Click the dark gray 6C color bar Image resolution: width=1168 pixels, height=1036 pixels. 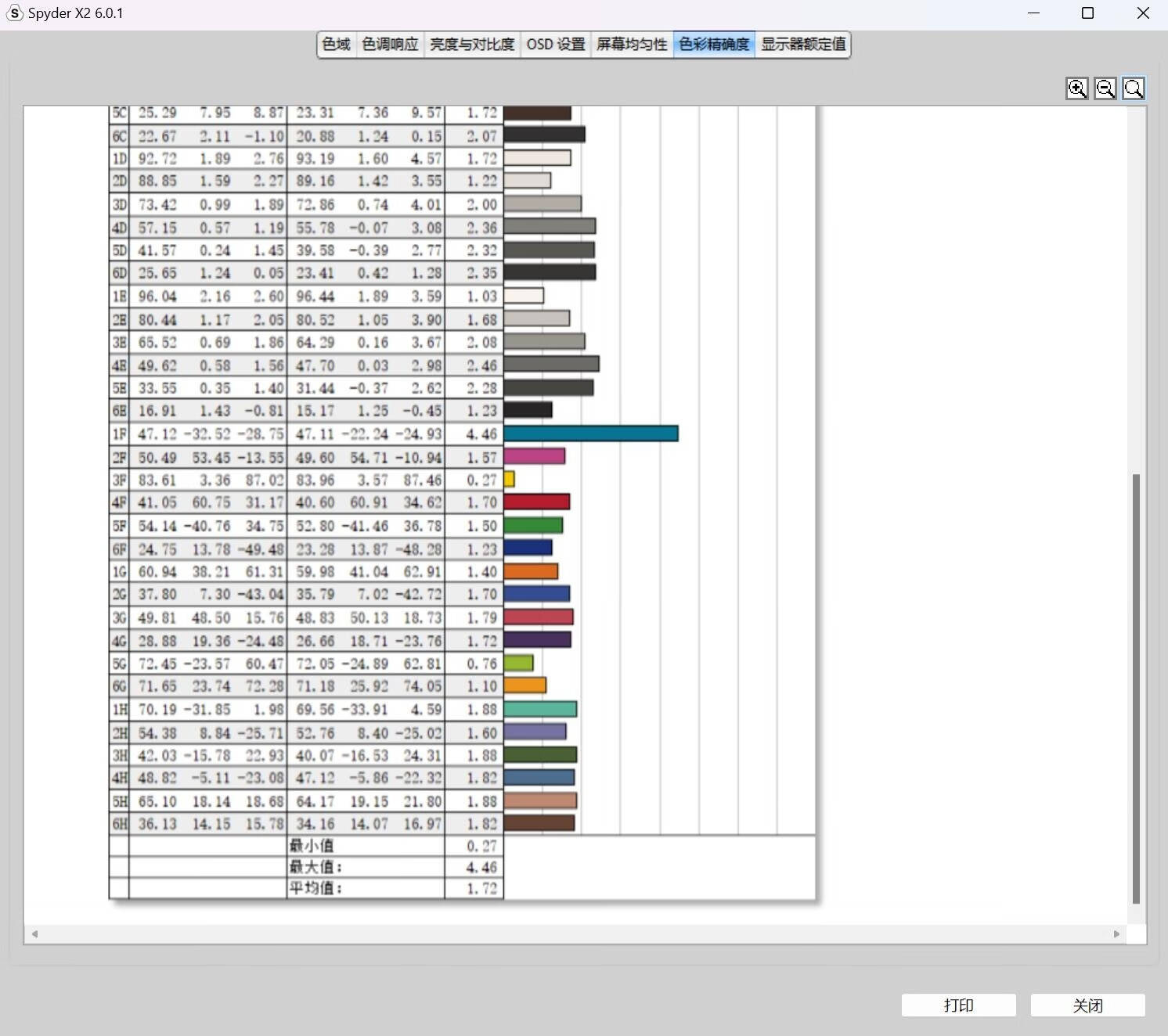click(545, 135)
